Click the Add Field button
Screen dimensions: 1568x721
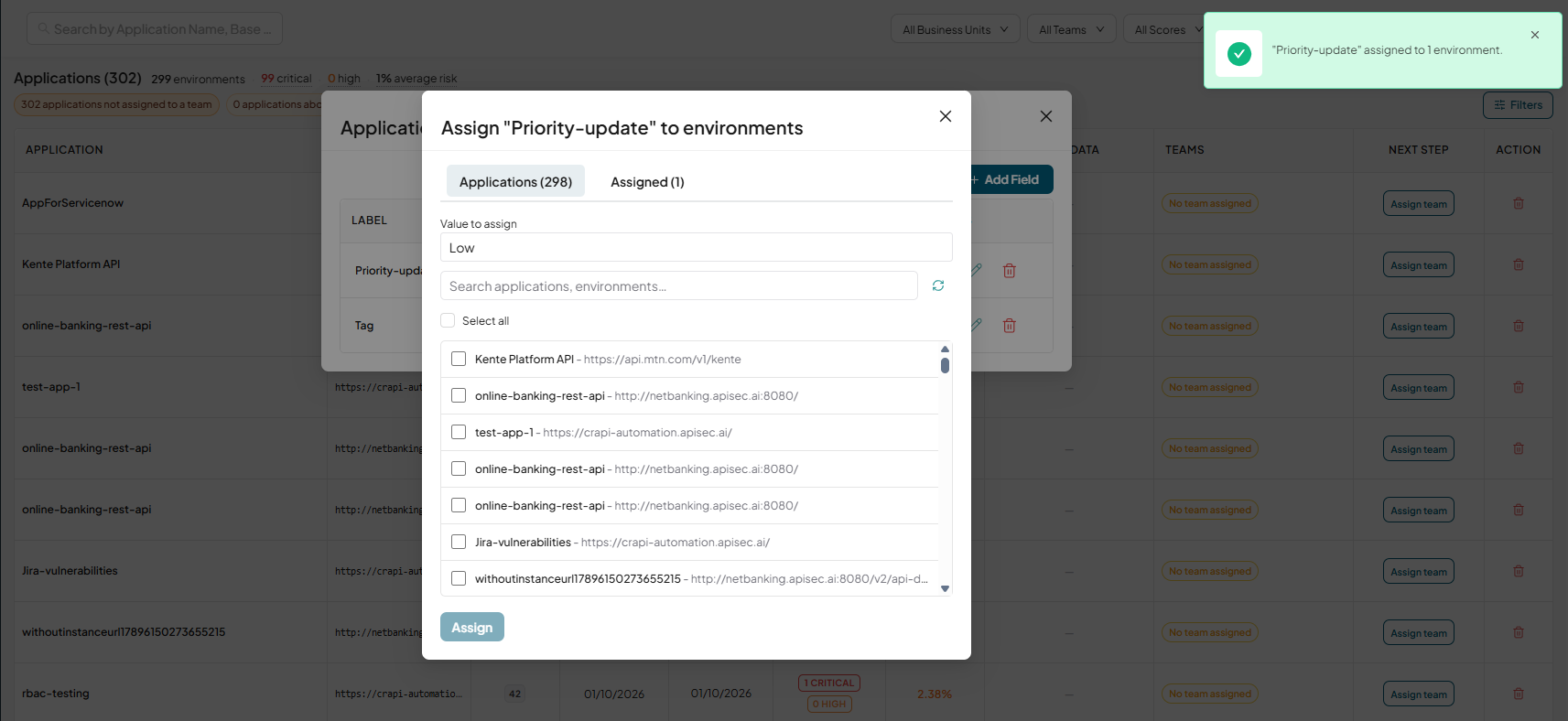[1005, 179]
